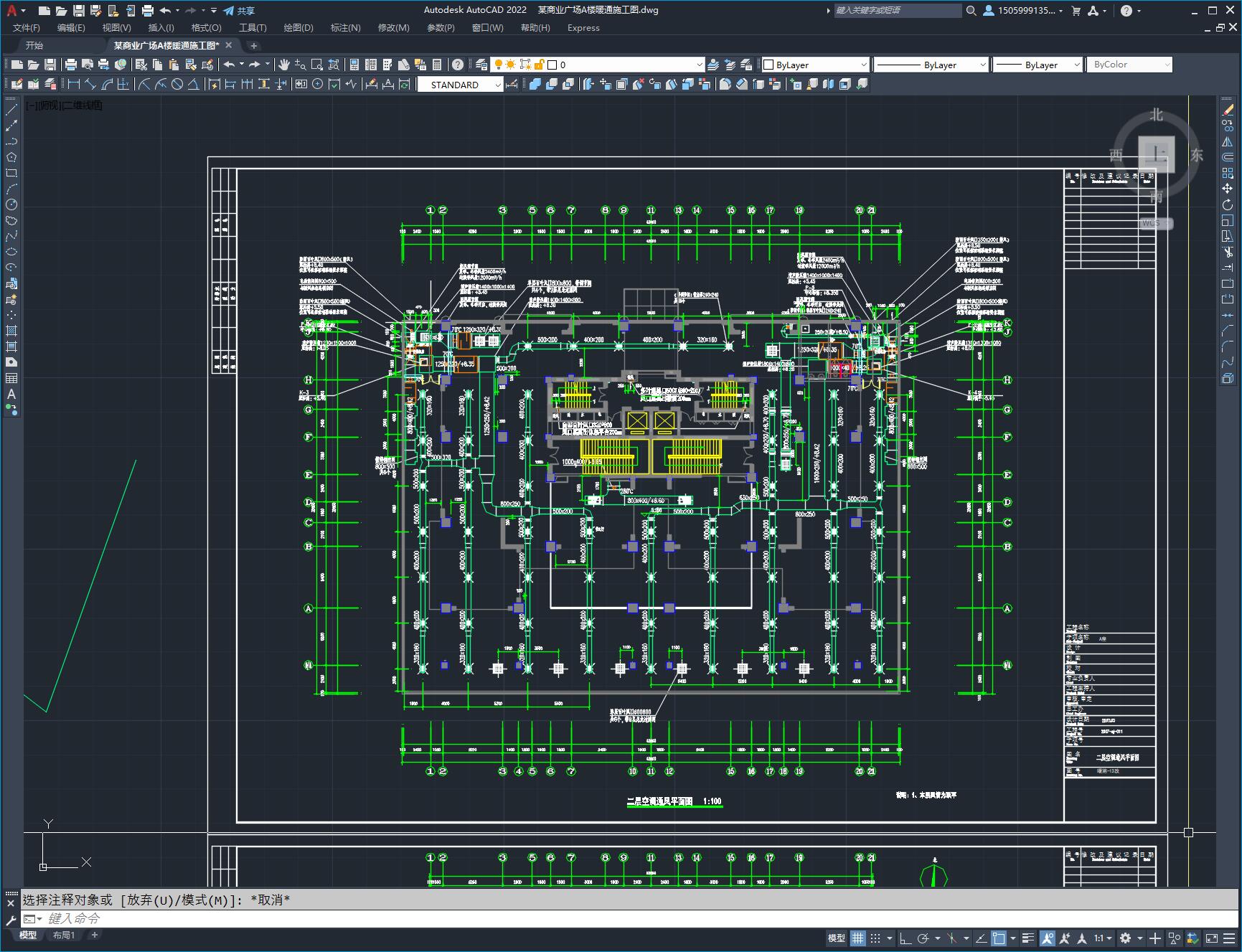
Task: Toggle the grid display in status bar
Action: 858,938
